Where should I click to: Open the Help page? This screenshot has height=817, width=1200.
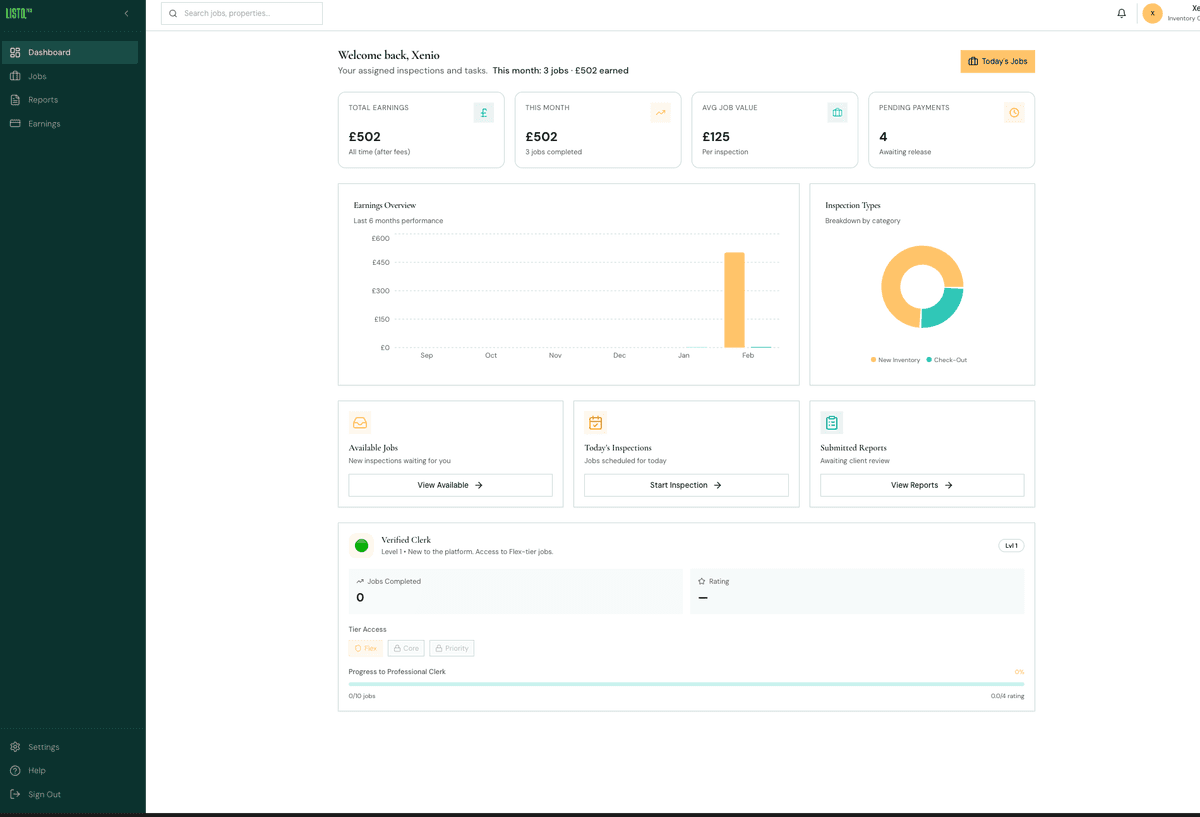[70, 771]
